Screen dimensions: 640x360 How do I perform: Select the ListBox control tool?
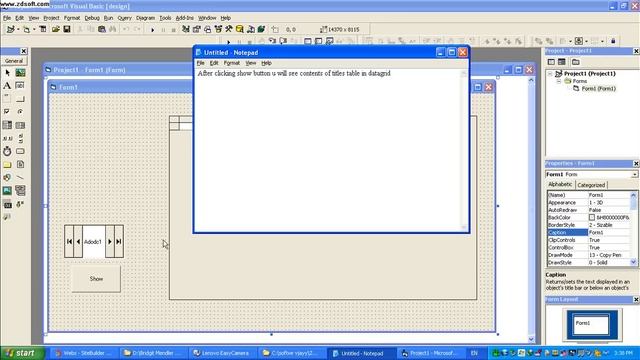point(20,125)
